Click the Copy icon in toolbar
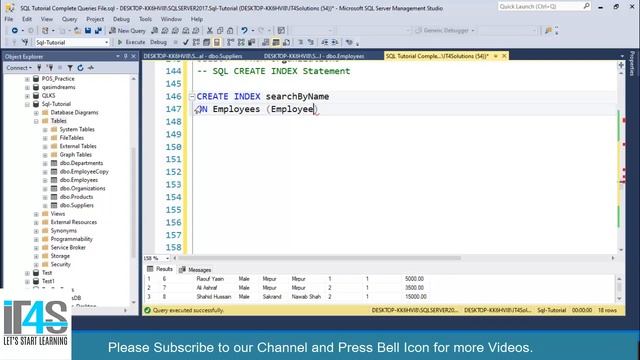Screen dimensions: 640x360 [220, 31]
